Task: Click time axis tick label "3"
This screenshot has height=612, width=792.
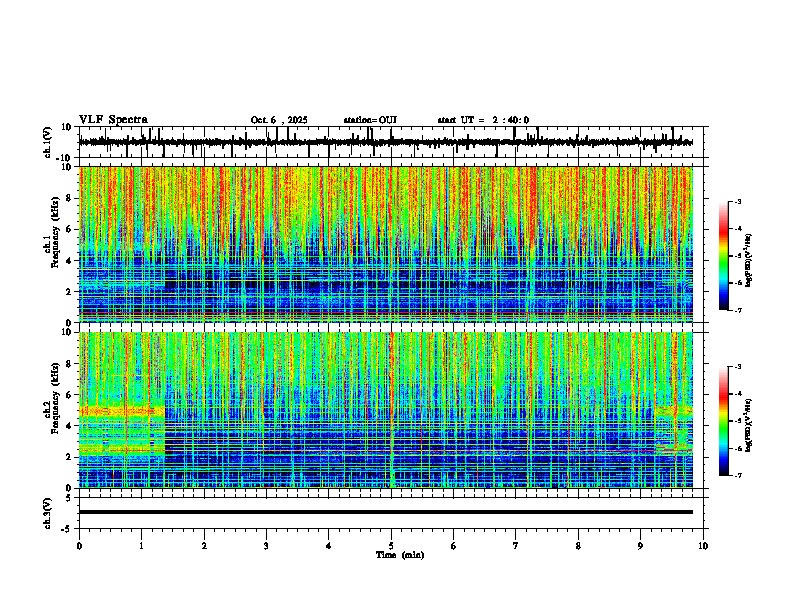Action: [x=266, y=546]
